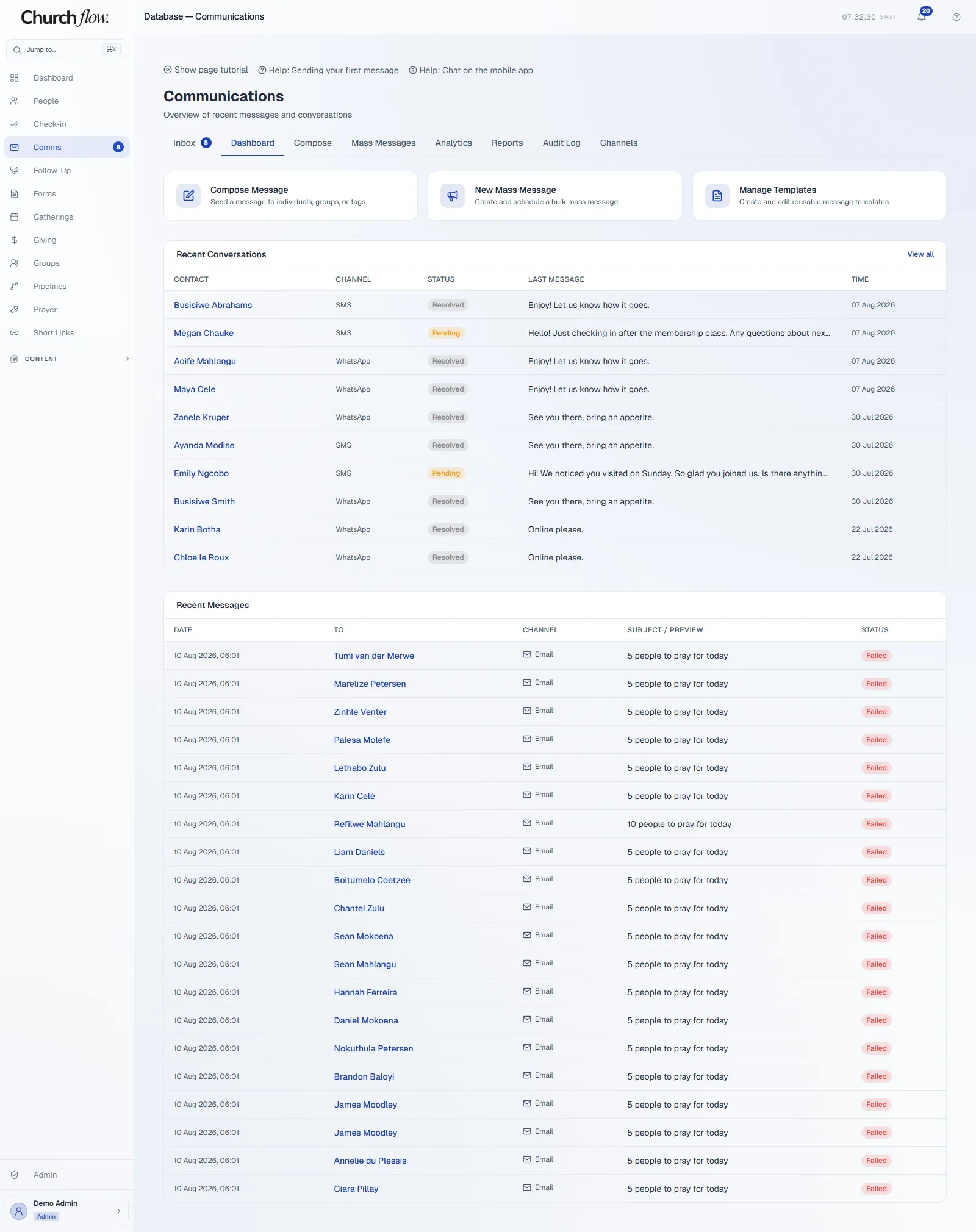Open Megan Chauke contact link
The height and width of the screenshot is (1232, 976).
(204, 333)
